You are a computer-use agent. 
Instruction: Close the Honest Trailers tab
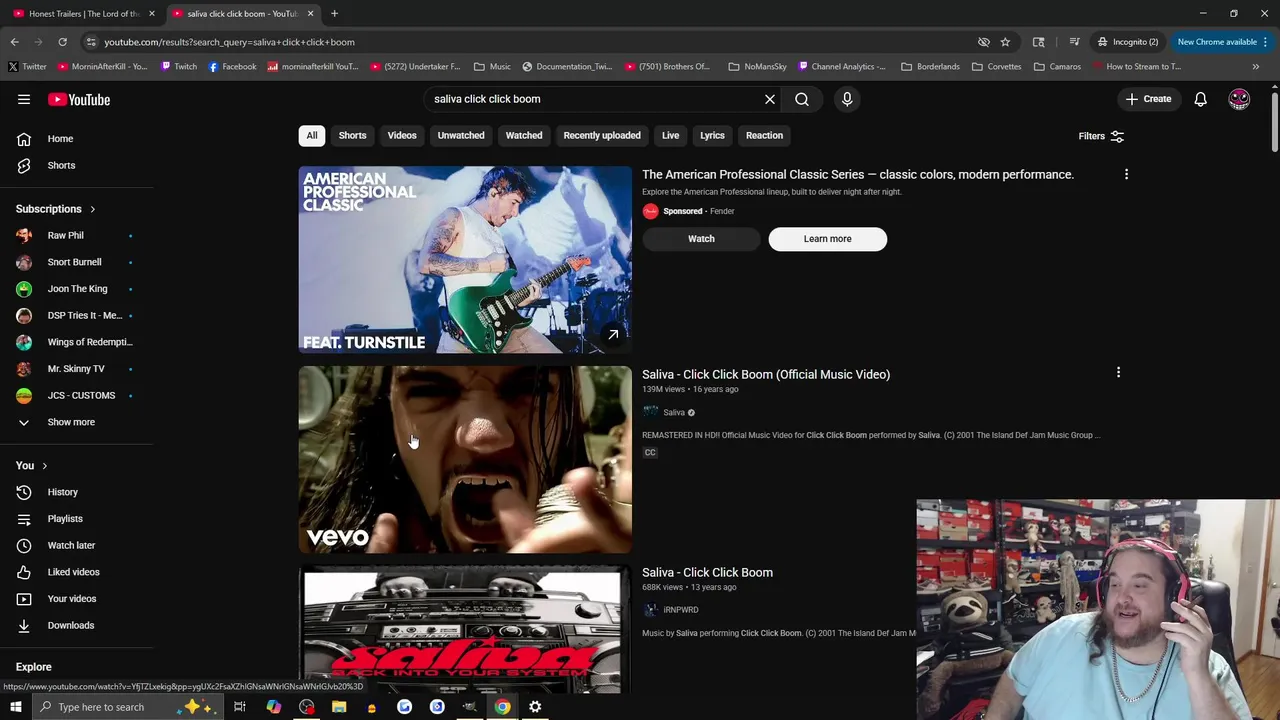(152, 13)
